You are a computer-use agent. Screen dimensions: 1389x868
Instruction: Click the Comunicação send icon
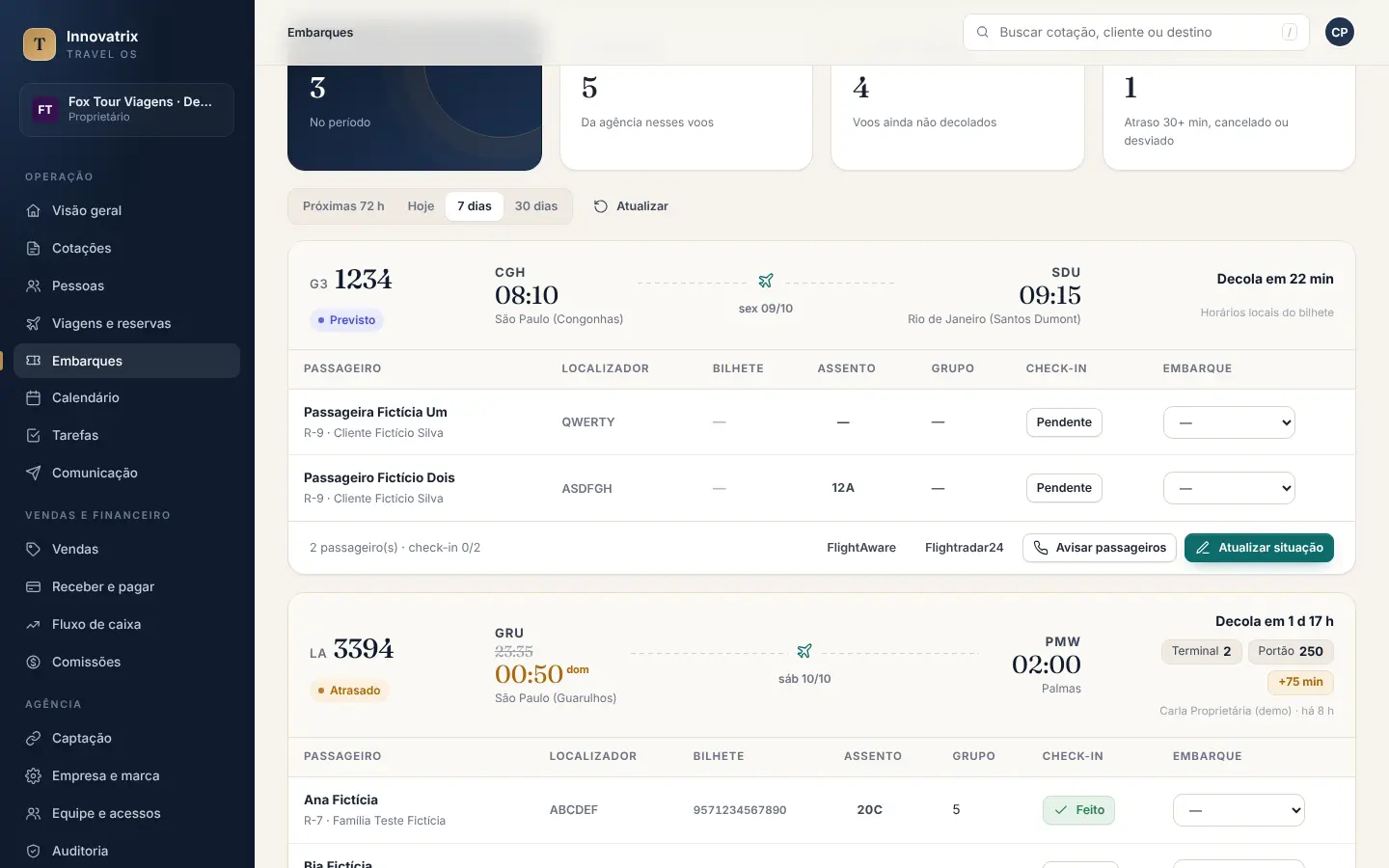point(34,473)
